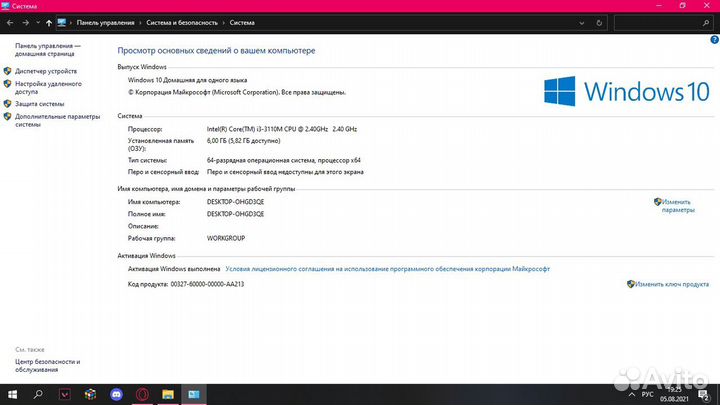Click the taskbar search magnifier icon
Image resolution: width=720 pixels, height=405 pixels.
coord(39,395)
